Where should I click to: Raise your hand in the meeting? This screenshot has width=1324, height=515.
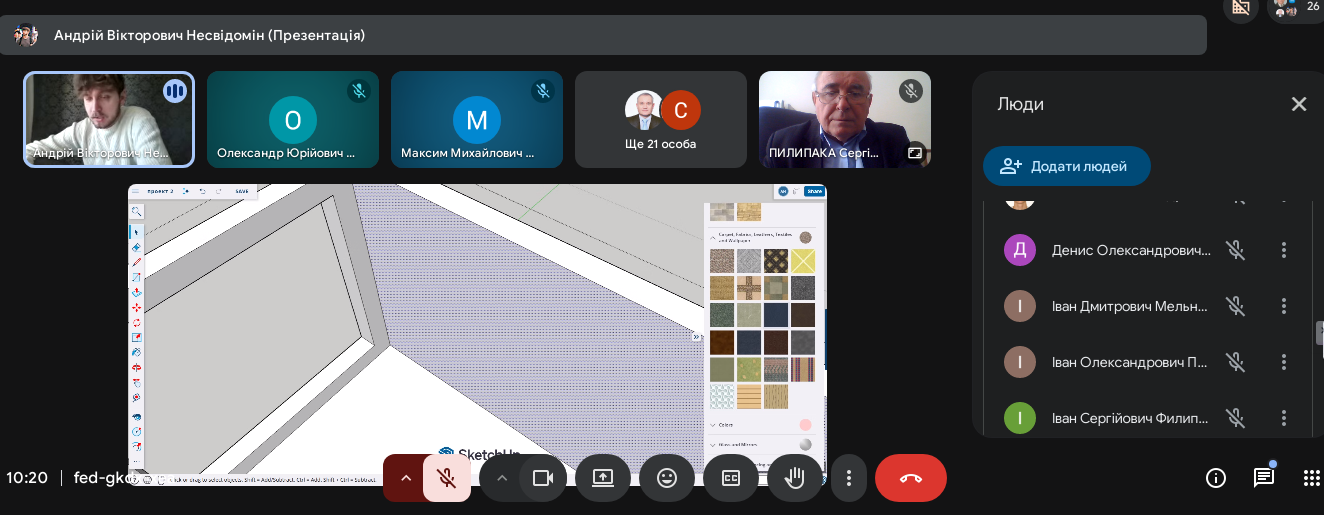795,478
